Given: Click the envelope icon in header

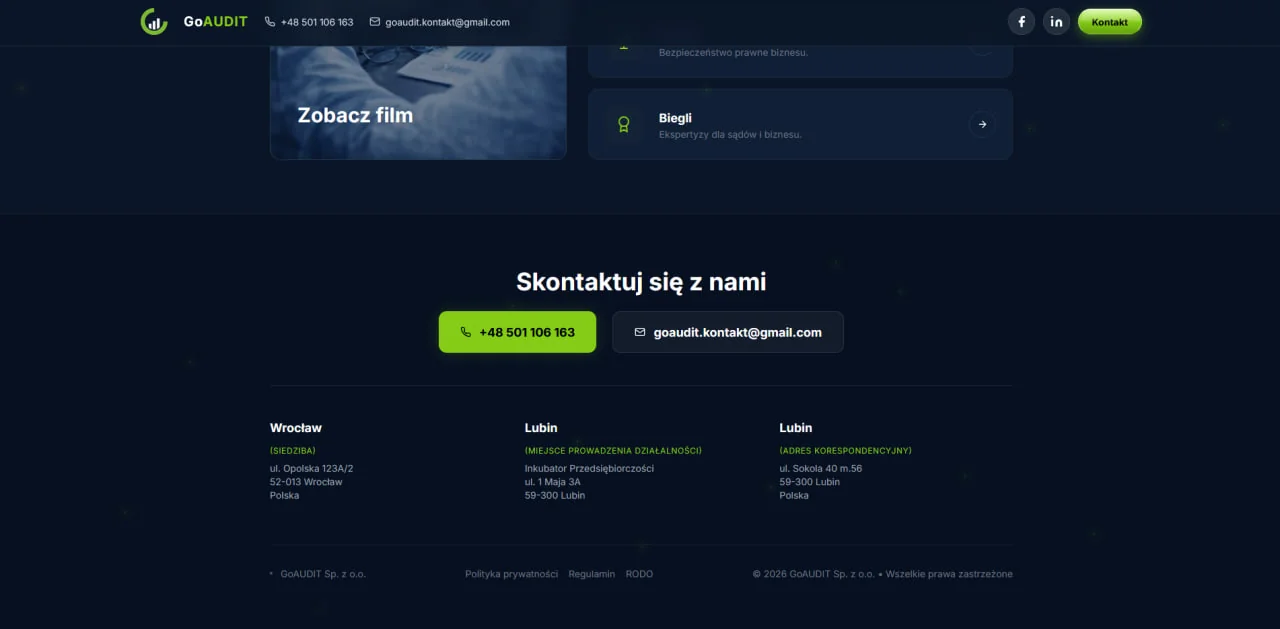Looking at the screenshot, I should [x=375, y=22].
